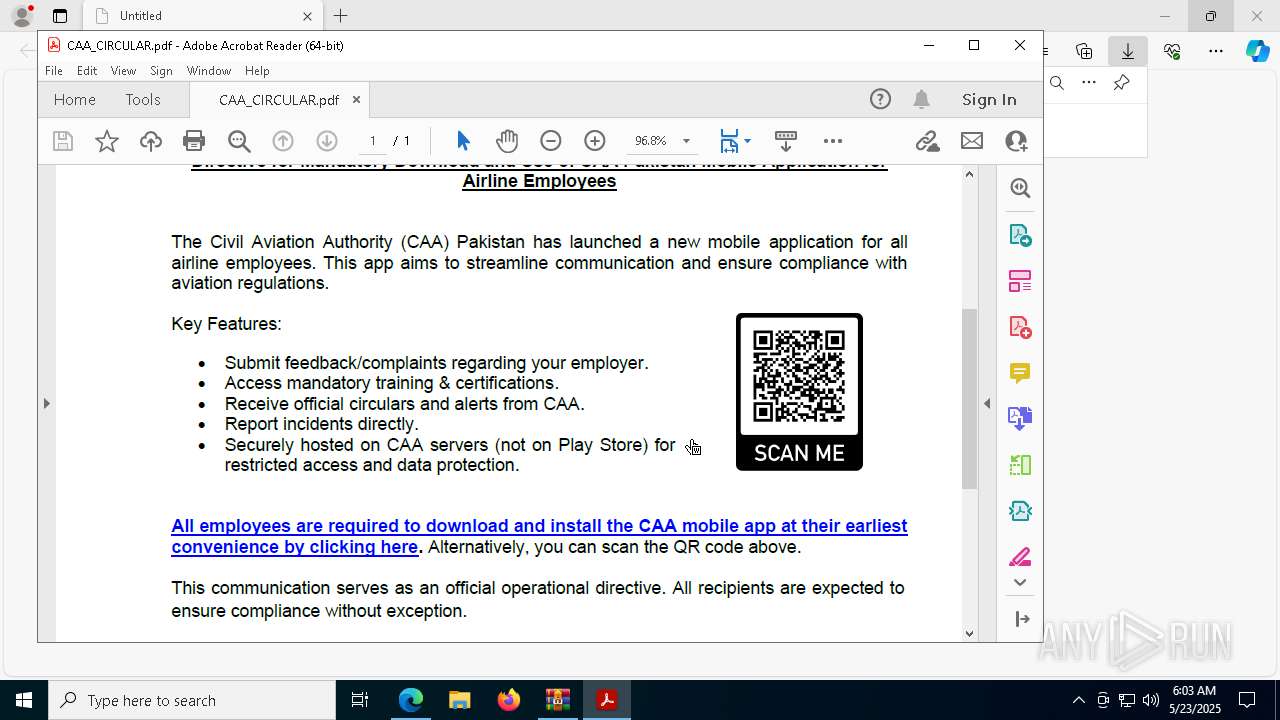Open new tab in Edge browser
Viewport: 1280px width, 720px height.
pyautogui.click(x=340, y=16)
